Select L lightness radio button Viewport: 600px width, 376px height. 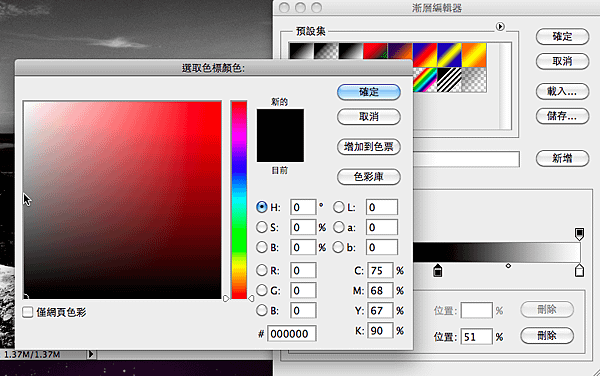[x=339, y=207]
